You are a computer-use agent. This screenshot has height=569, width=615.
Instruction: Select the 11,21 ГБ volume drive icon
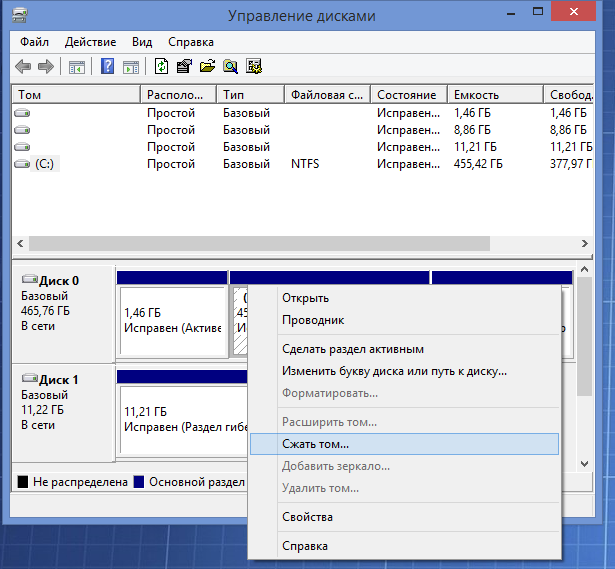[x=22, y=147]
